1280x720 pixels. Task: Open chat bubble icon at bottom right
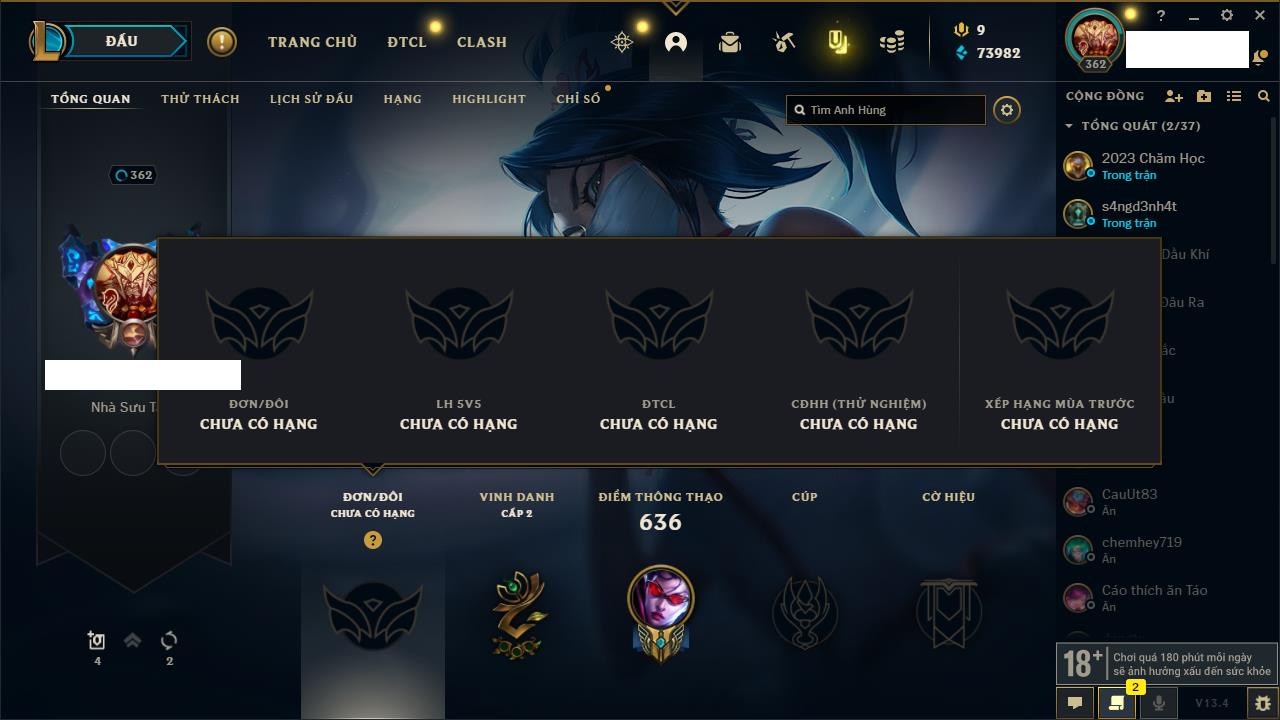click(1075, 703)
